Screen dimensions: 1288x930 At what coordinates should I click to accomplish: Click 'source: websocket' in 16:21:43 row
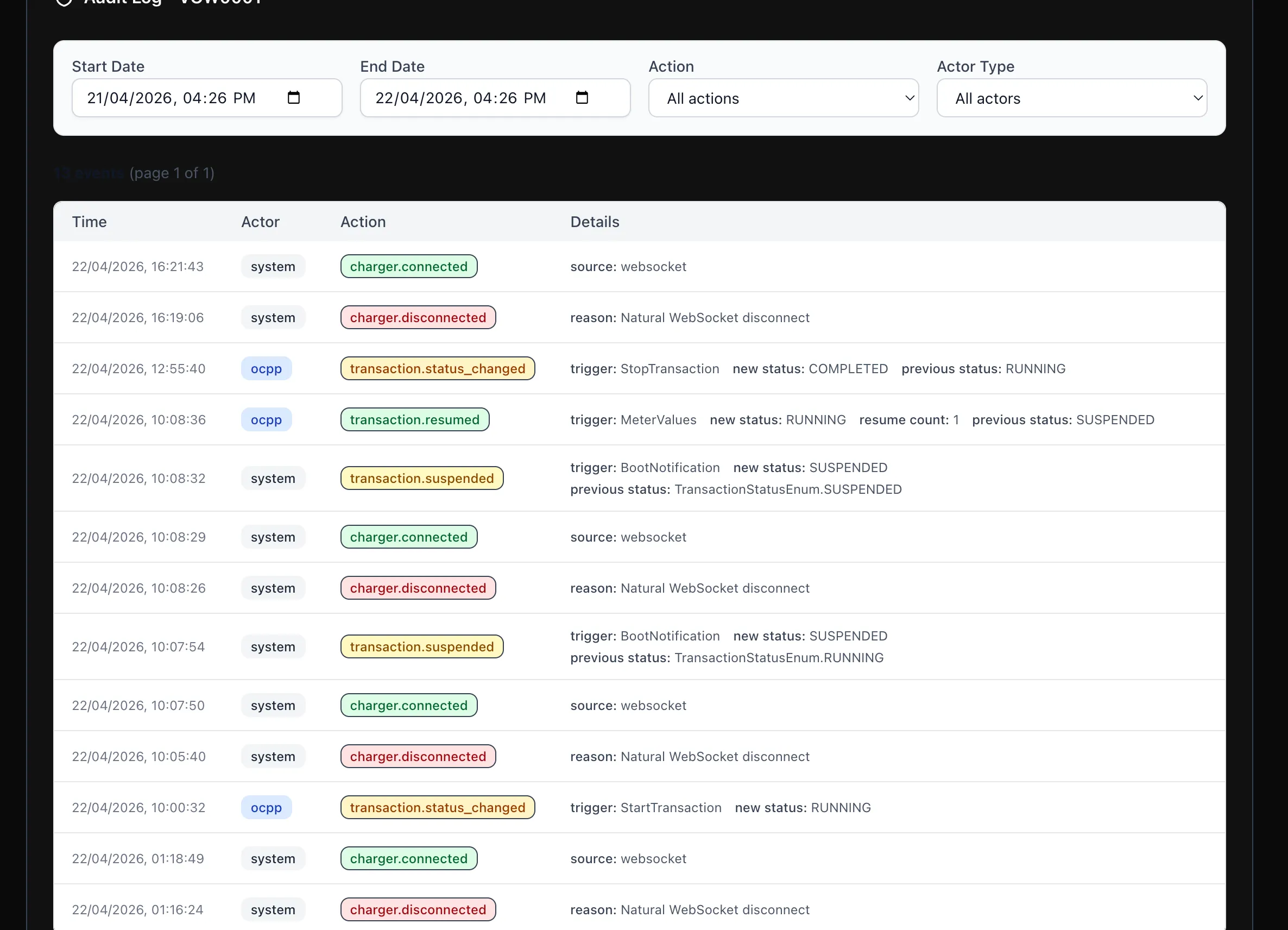click(x=628, y=266)
